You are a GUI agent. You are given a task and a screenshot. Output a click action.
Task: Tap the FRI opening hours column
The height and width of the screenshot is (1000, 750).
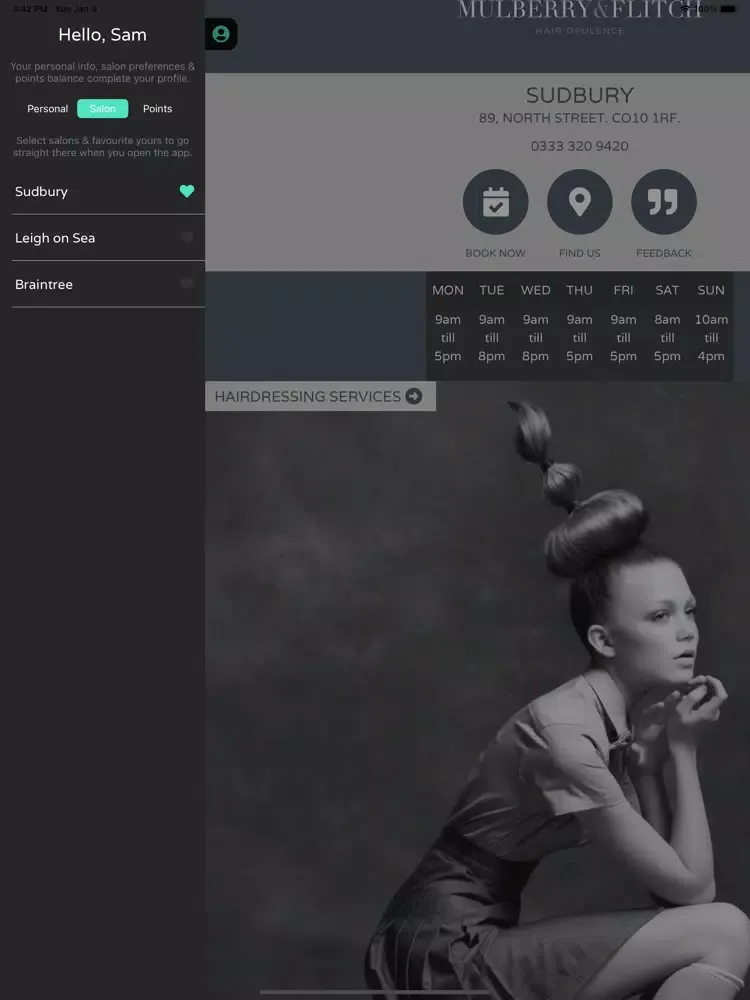pos(623,323)
